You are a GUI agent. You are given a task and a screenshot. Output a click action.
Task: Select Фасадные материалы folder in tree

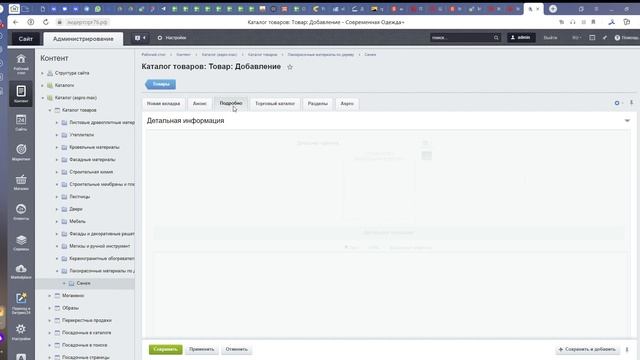point(92,160)
